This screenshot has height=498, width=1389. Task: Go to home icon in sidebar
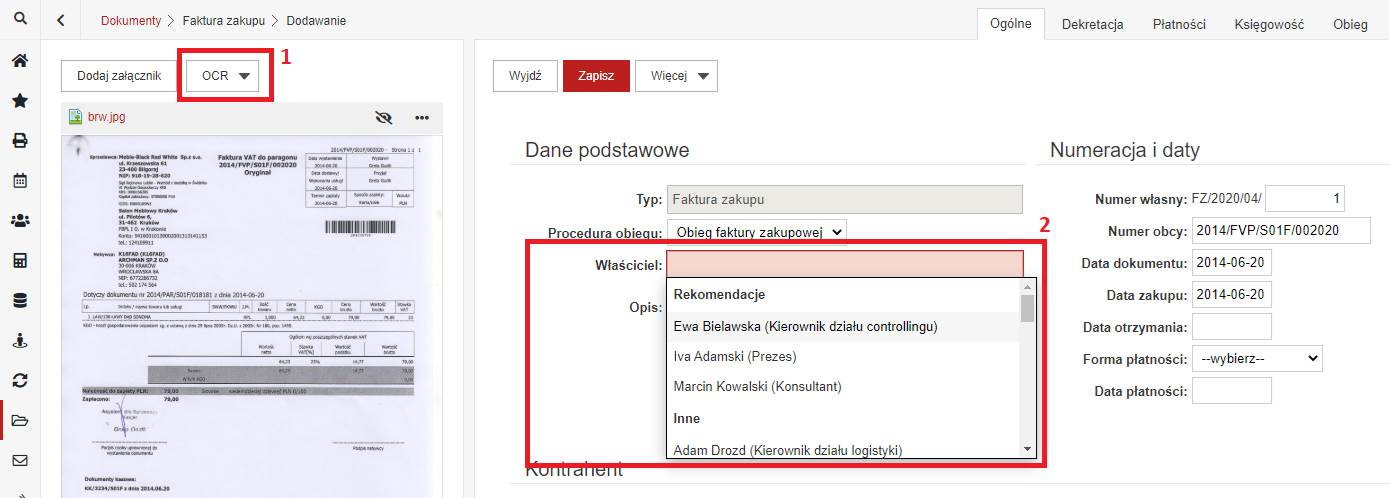[x=20, y=61]
